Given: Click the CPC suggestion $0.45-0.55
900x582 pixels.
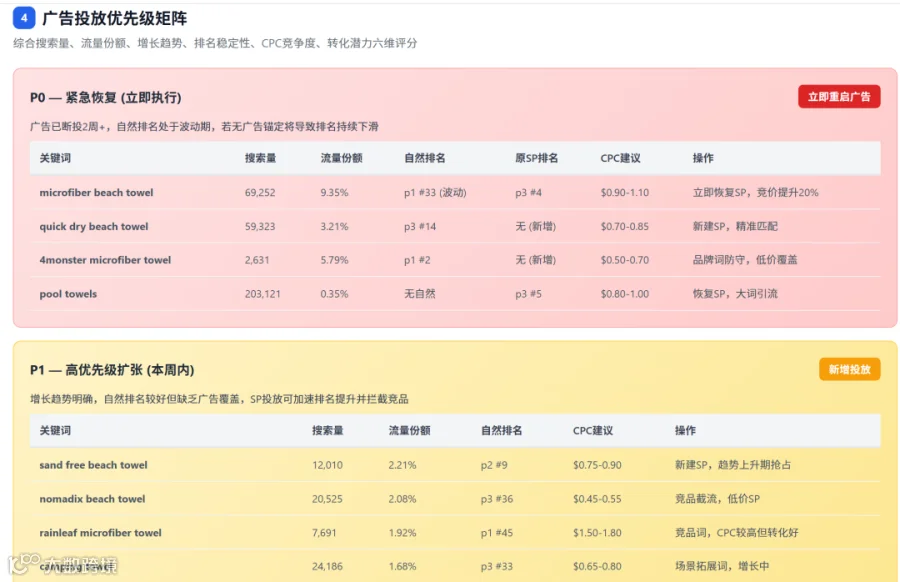Looking at the screenshot, I should 597,499.
